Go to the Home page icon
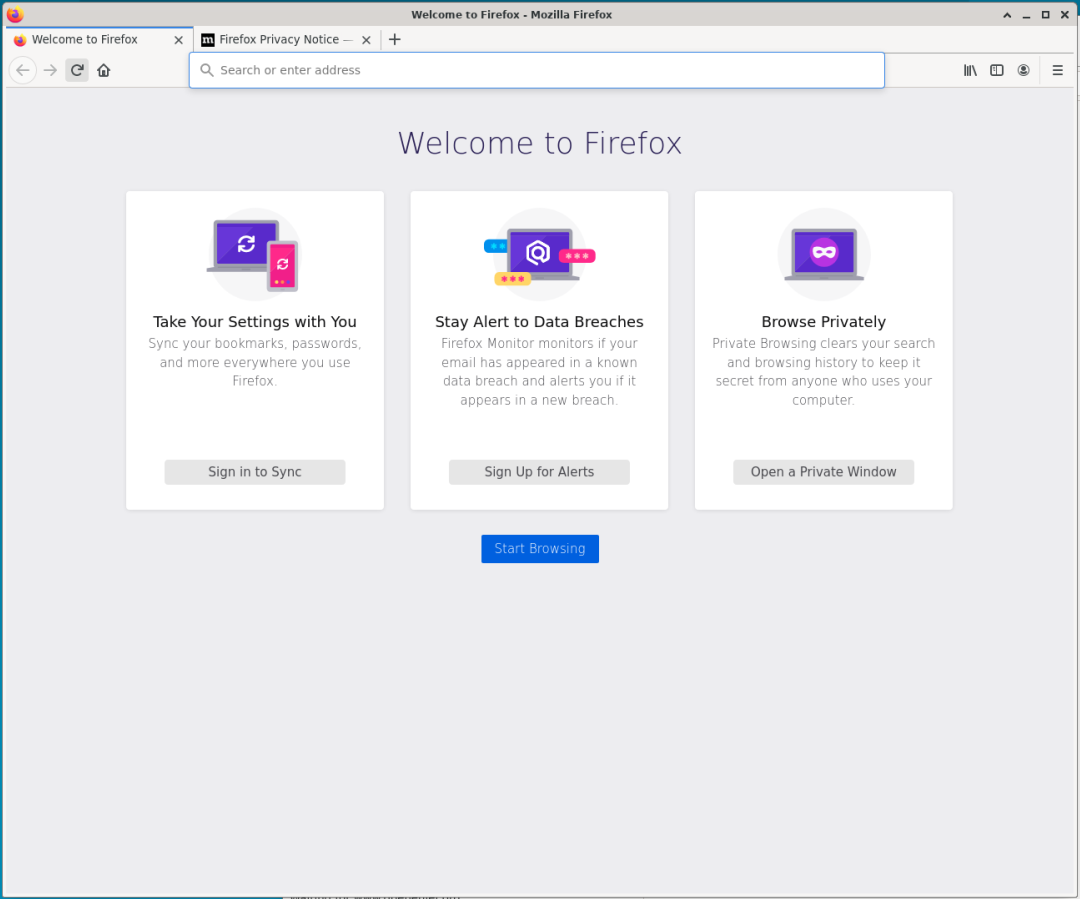The width and height of the screenshot is (1080, 899). [104, 70]
